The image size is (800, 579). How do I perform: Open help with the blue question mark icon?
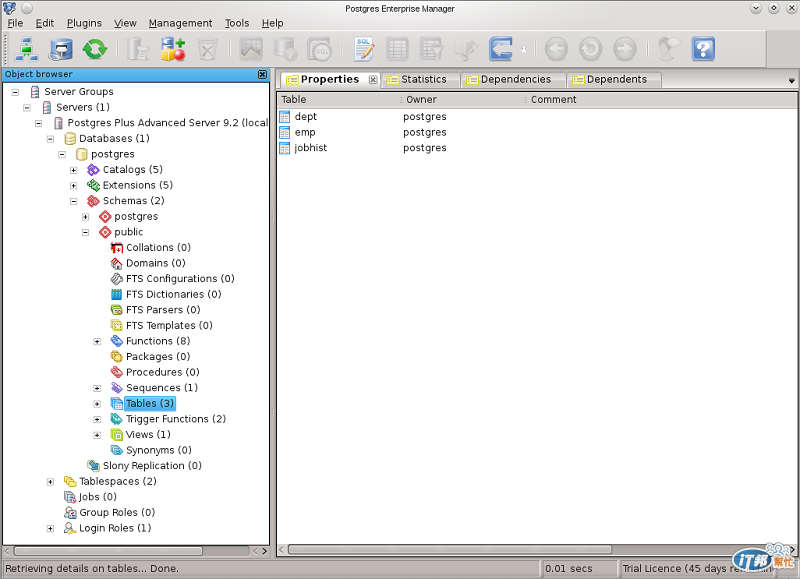703,49
